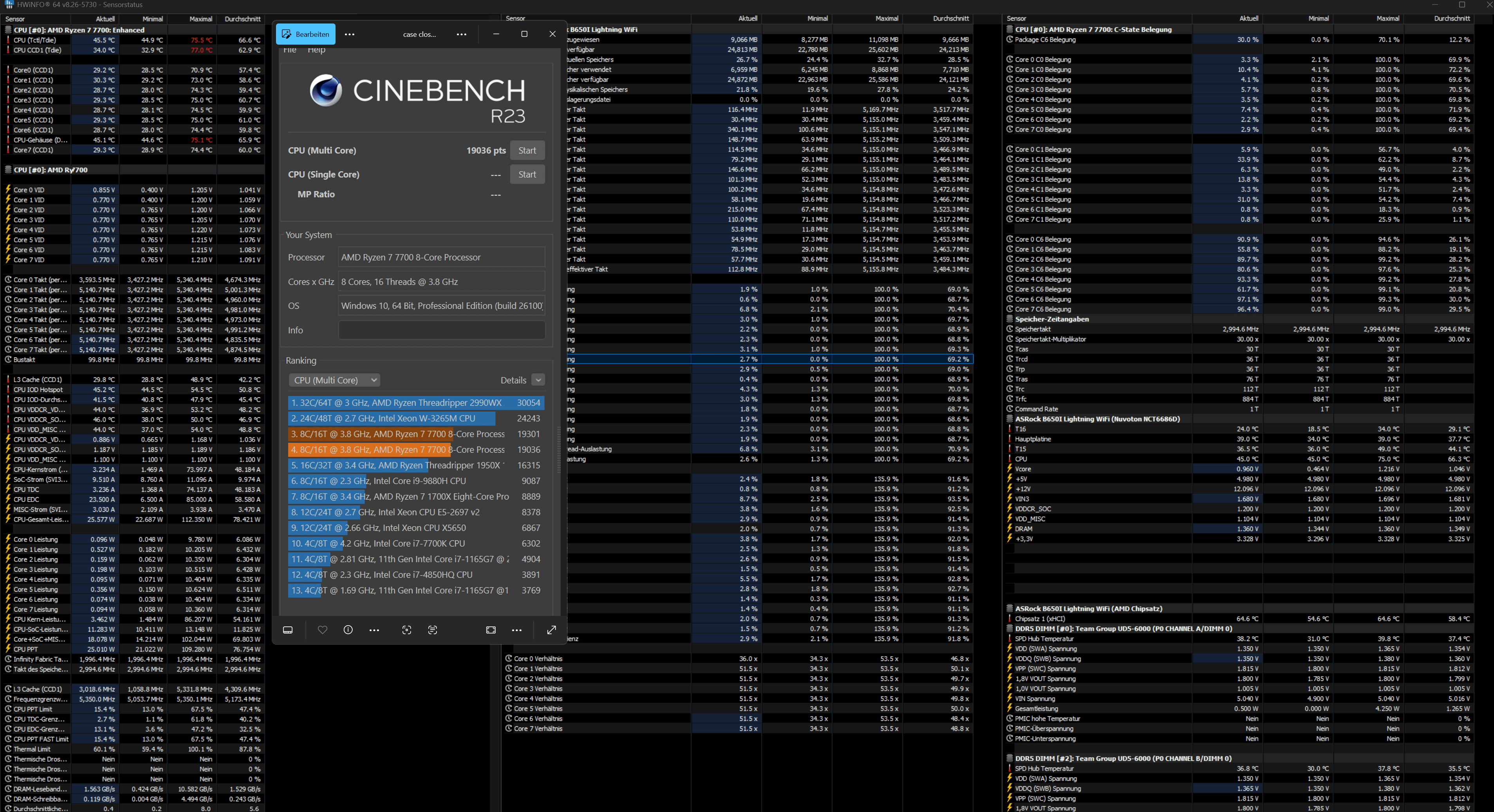Expand the ranking Details arrow button

point(538,380)
